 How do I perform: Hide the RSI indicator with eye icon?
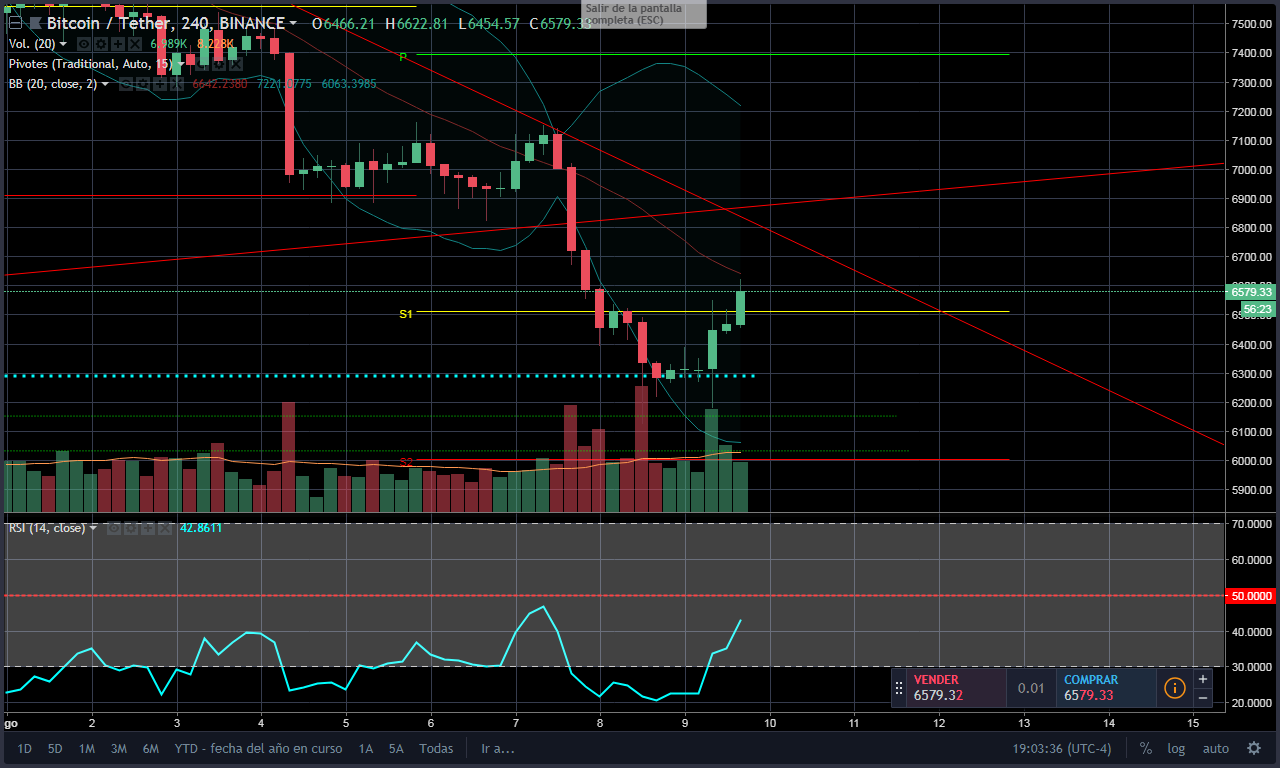pos(114,528)
